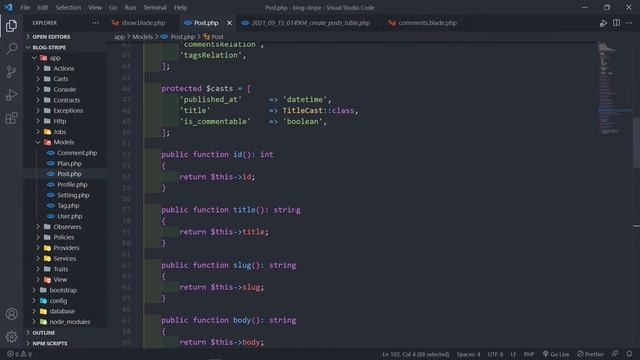Open the notifications bell
The height and width of the screenshot is (360, 640).
[629, 354]
